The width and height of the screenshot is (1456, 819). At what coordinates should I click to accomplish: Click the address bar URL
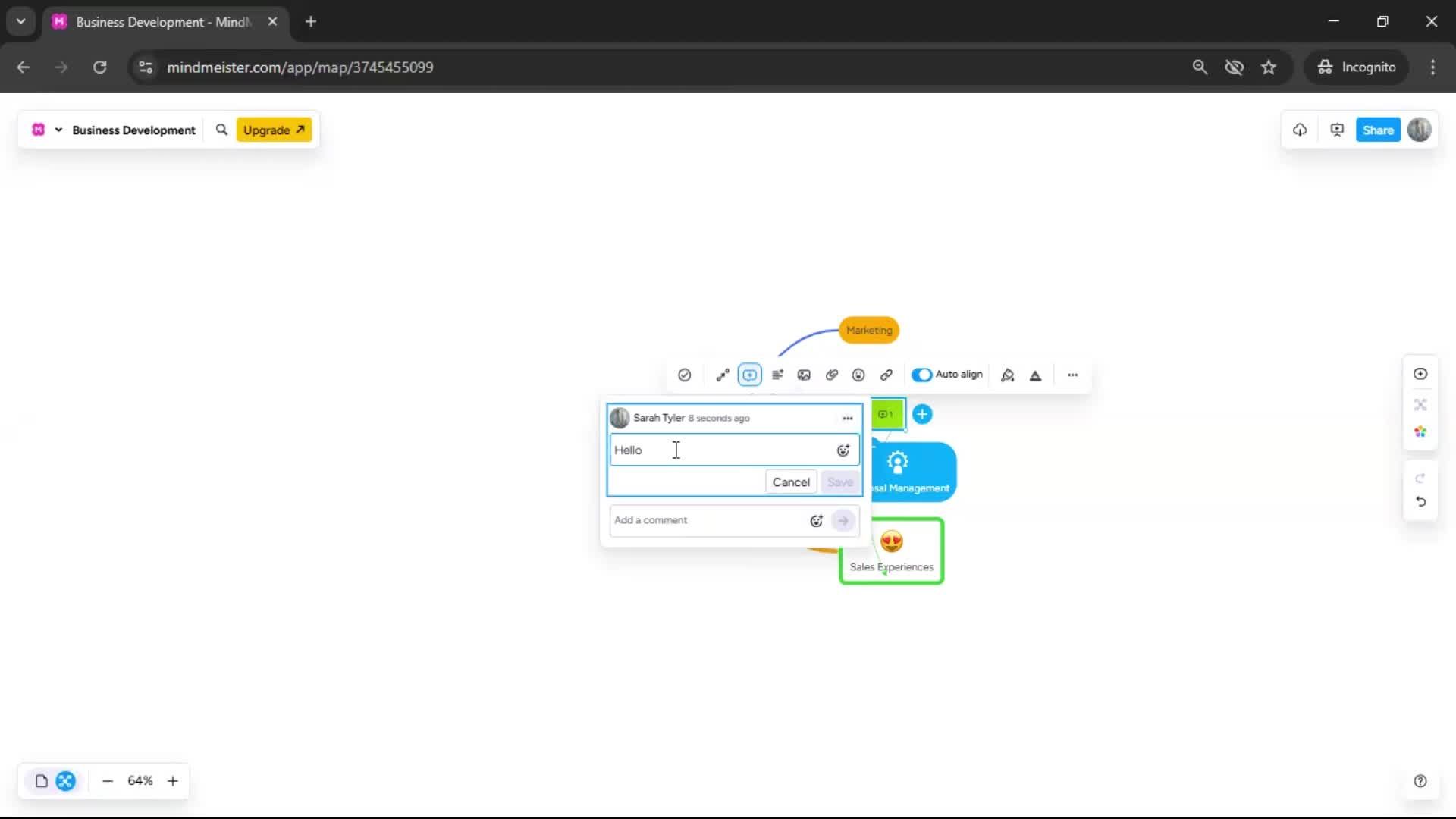coord(300,67)
